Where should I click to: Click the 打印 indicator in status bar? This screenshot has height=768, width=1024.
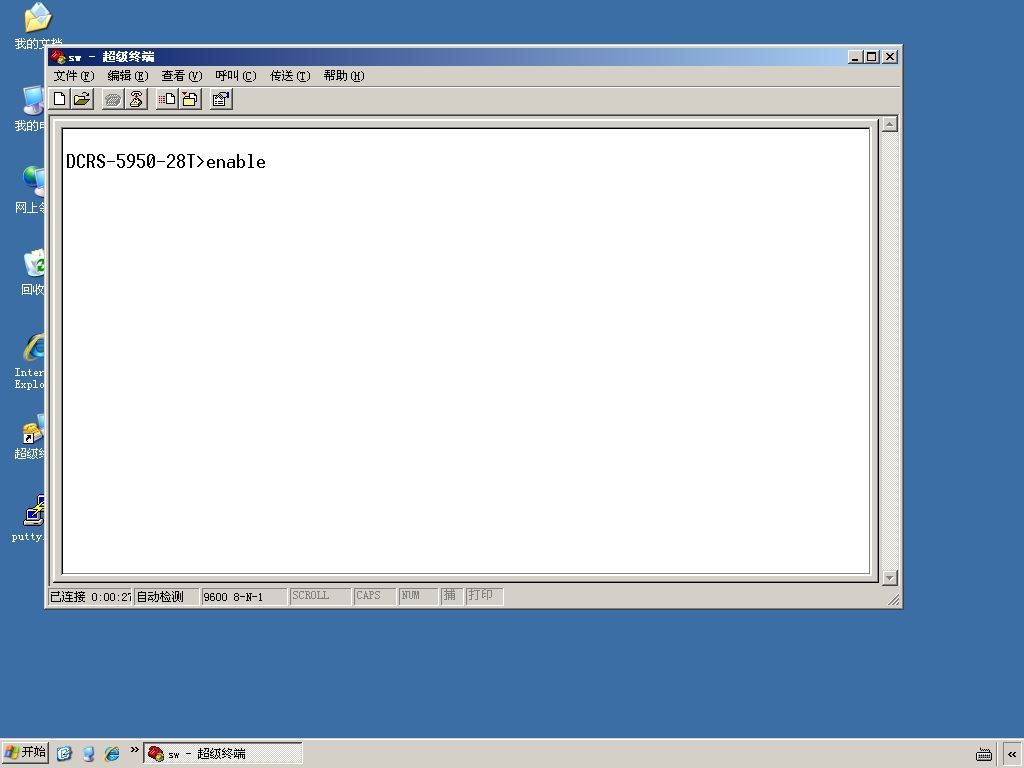pos(484,596)
